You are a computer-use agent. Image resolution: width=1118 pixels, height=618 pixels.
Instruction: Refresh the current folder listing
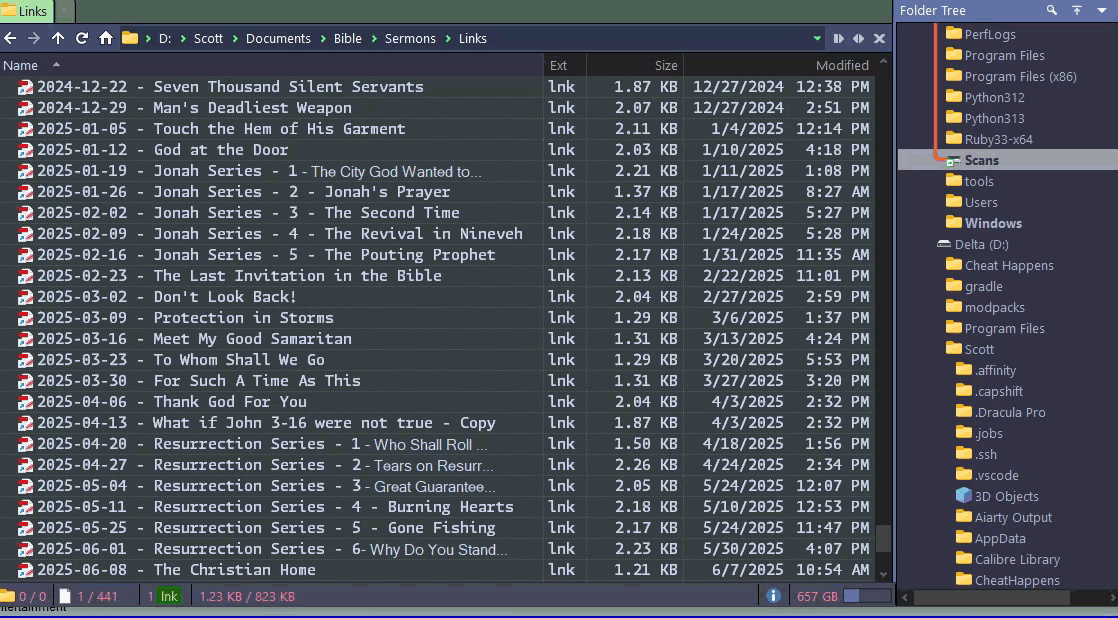coord(82,38)
